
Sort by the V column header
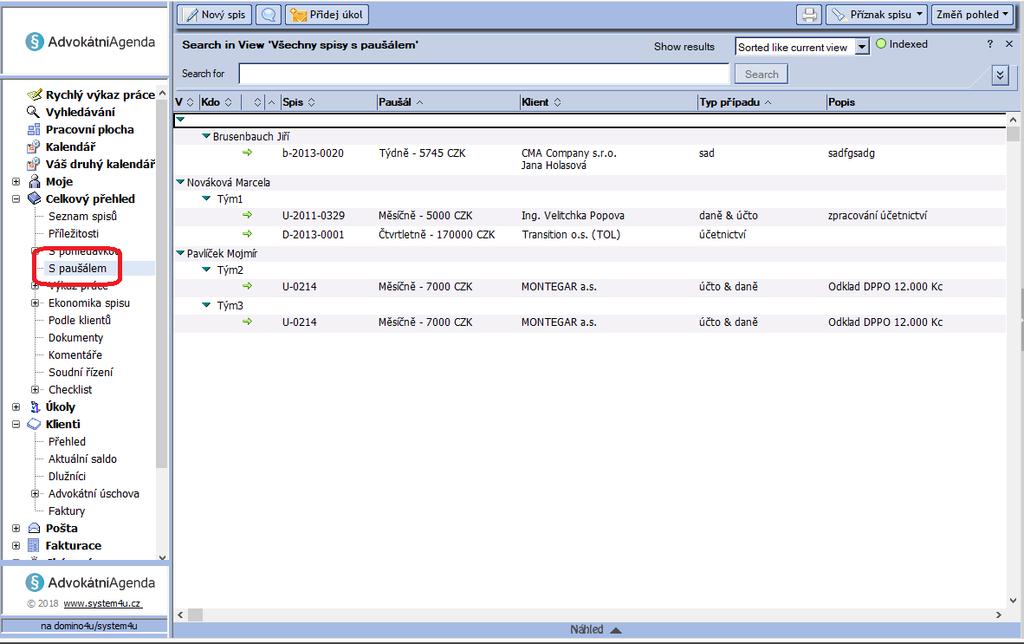[185, 102]
